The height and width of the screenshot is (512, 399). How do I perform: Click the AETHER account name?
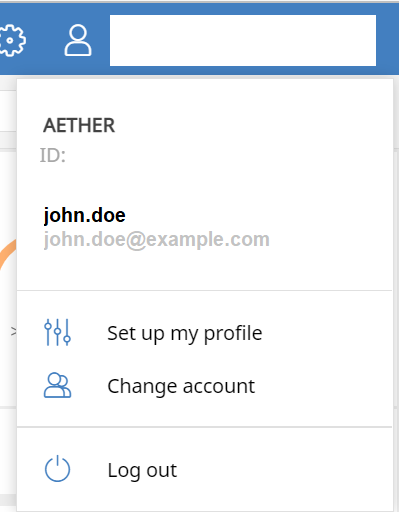(x=79, y=125)
